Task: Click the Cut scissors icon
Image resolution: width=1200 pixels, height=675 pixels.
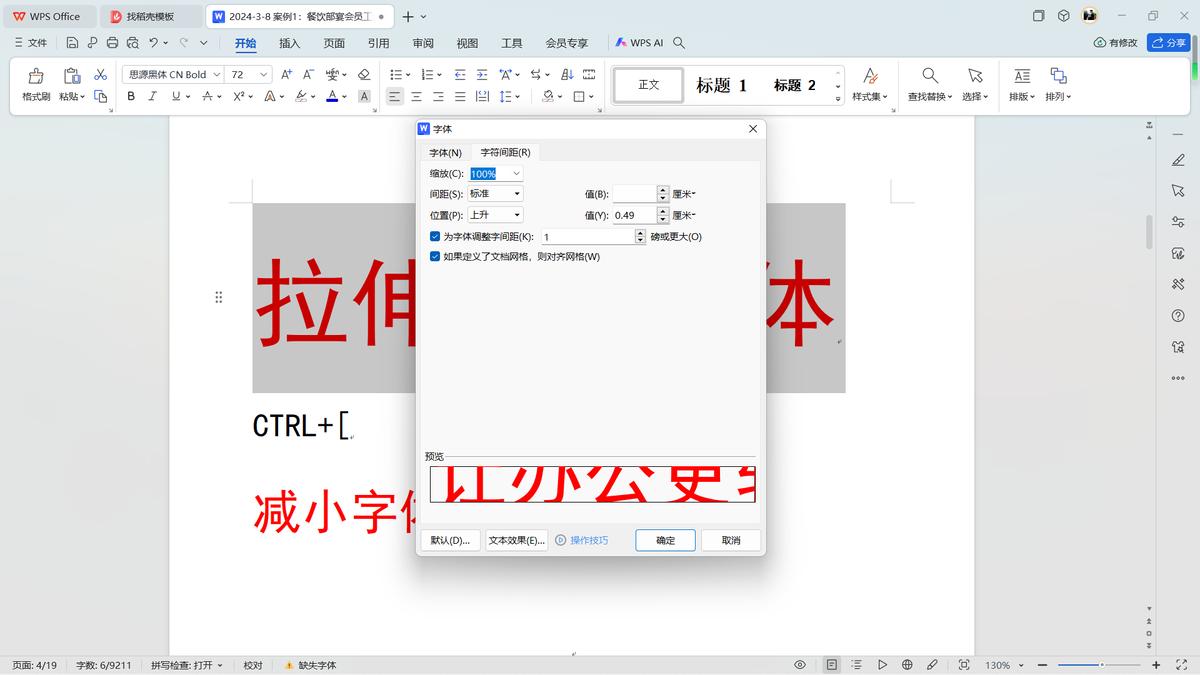Action: click(100, 75)
